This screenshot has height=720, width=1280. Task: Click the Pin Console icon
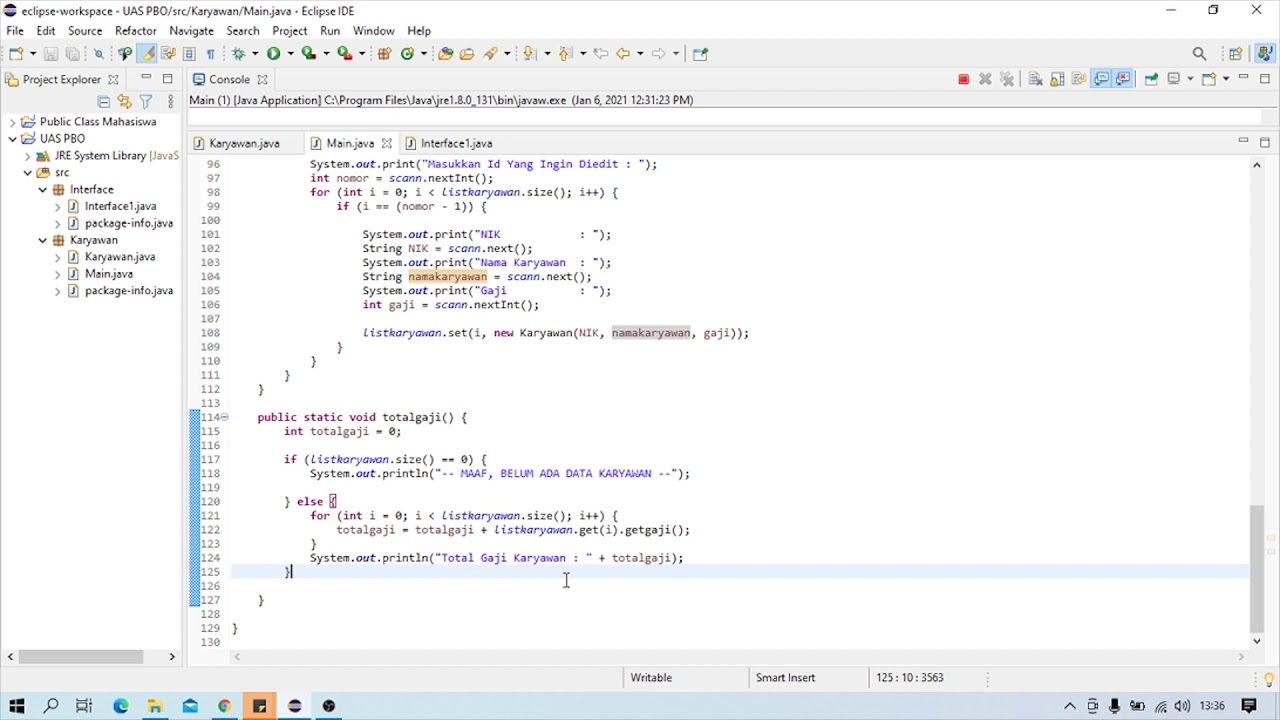(1151, 79)
